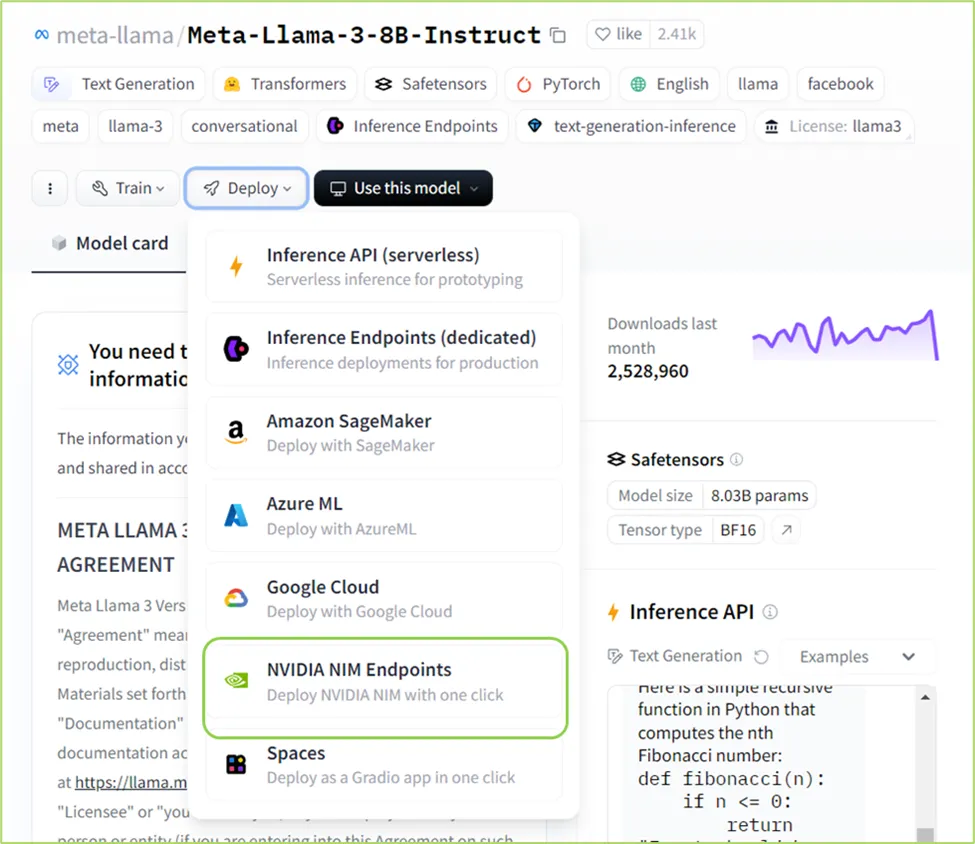This screenshot has height=844, width=975.
Task: Click the Meta infinity logo icon
Action: pos(42,35)
